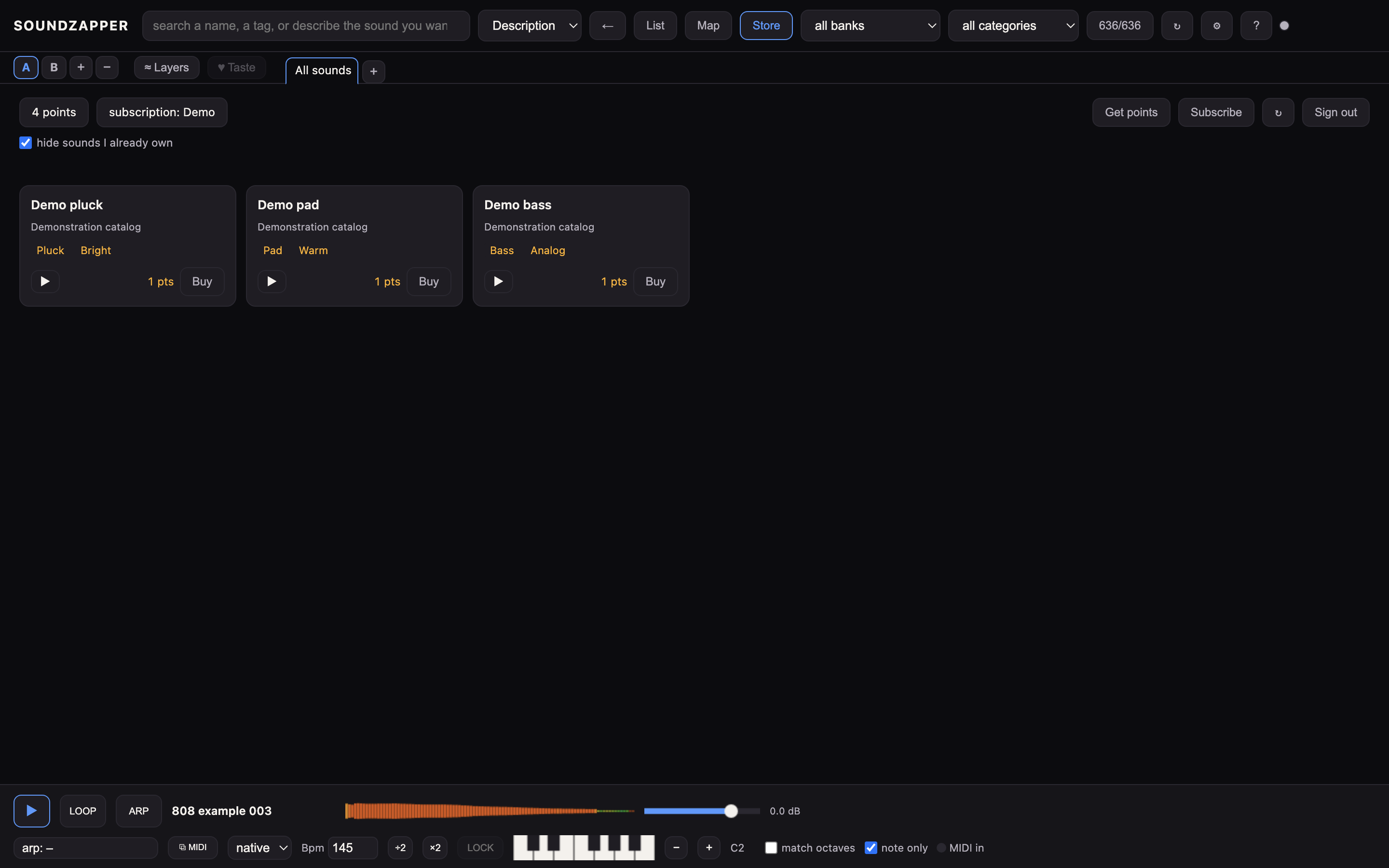
Task: Play 808 example 003 in the transport
Action: 31,811
